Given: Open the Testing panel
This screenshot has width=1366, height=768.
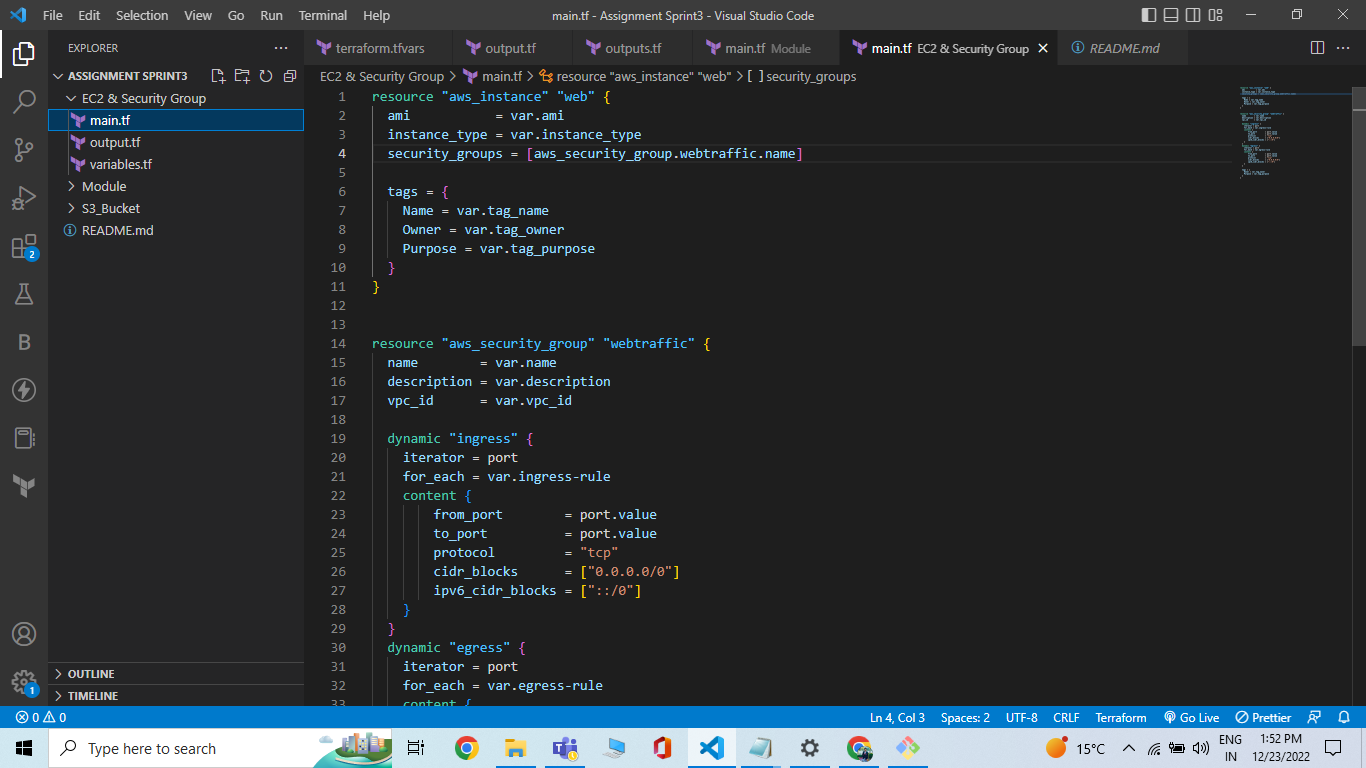Looking at the screenshot, I should tap(24, 293).
